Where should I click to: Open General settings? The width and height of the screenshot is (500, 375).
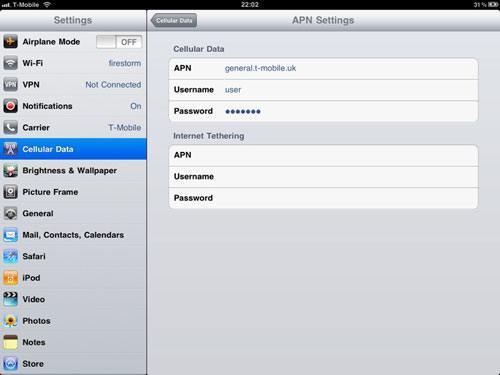(73, 213)
